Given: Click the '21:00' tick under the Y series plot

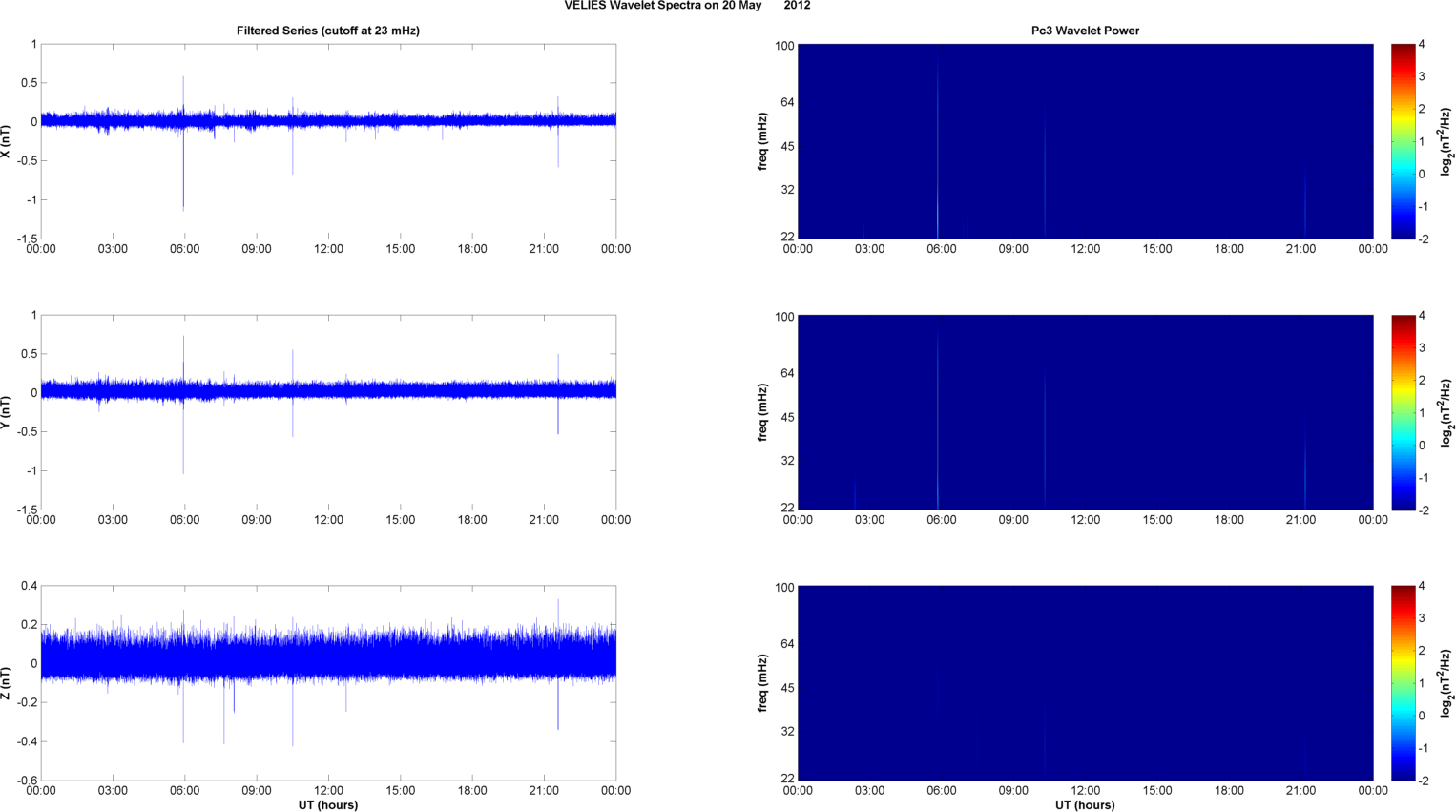Looking at the screenshot, I should point(544,520).
